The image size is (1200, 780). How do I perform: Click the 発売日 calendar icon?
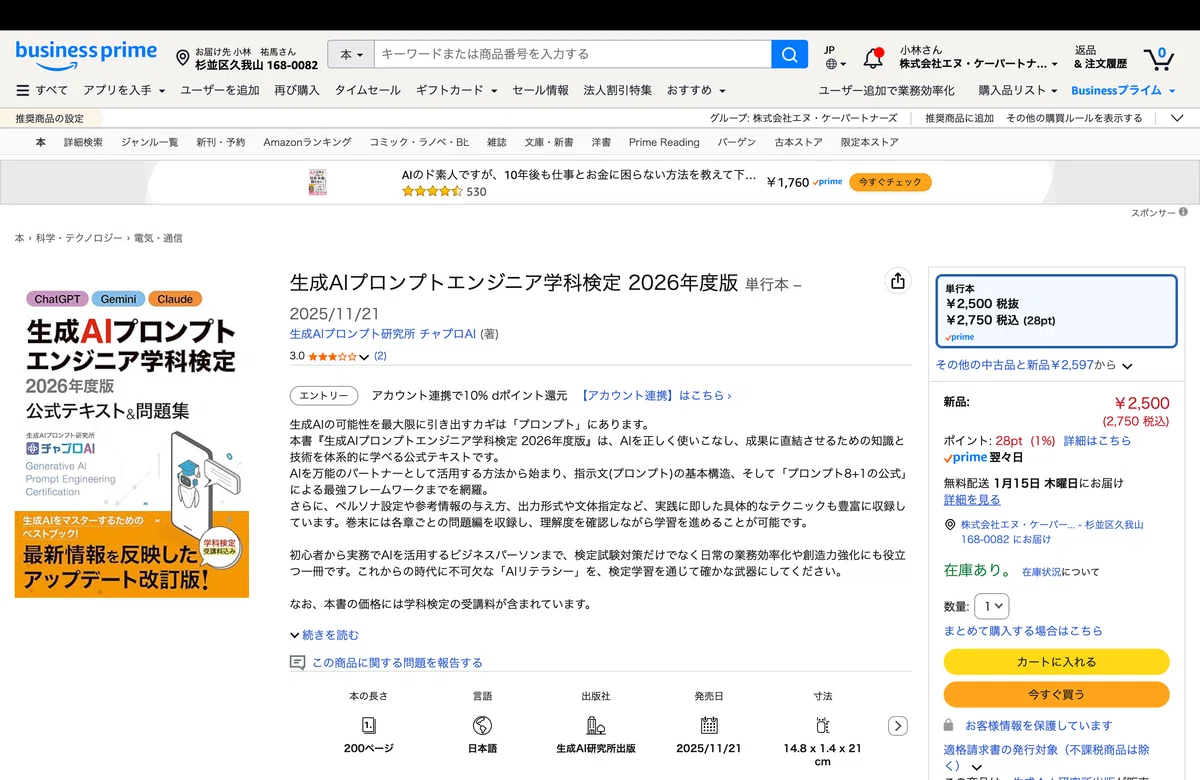point(709,725)
